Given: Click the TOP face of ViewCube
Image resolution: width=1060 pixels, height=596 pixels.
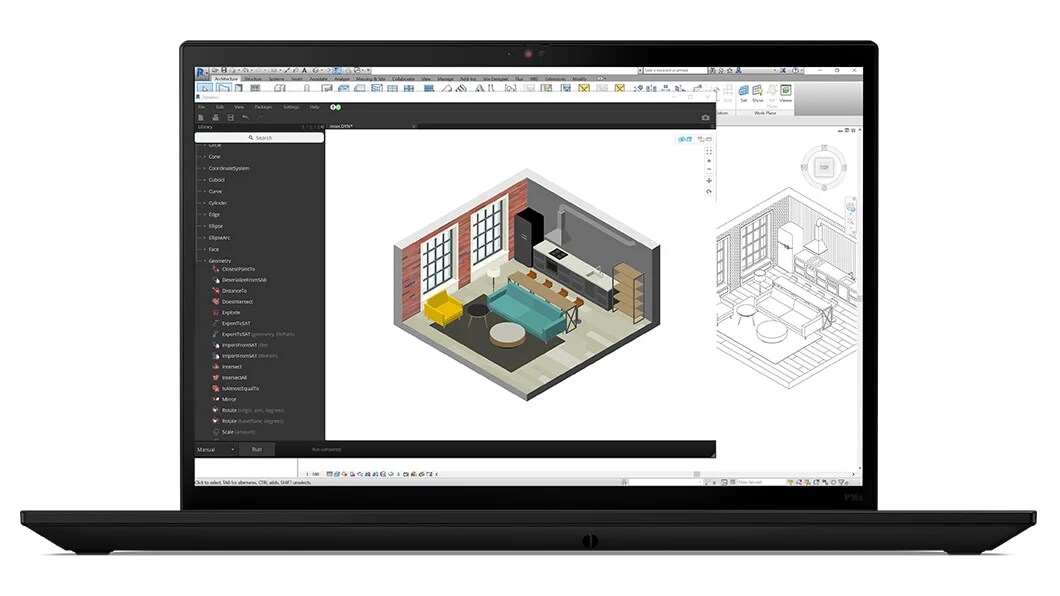Looking at the screenshot, I should pos(824,165).
